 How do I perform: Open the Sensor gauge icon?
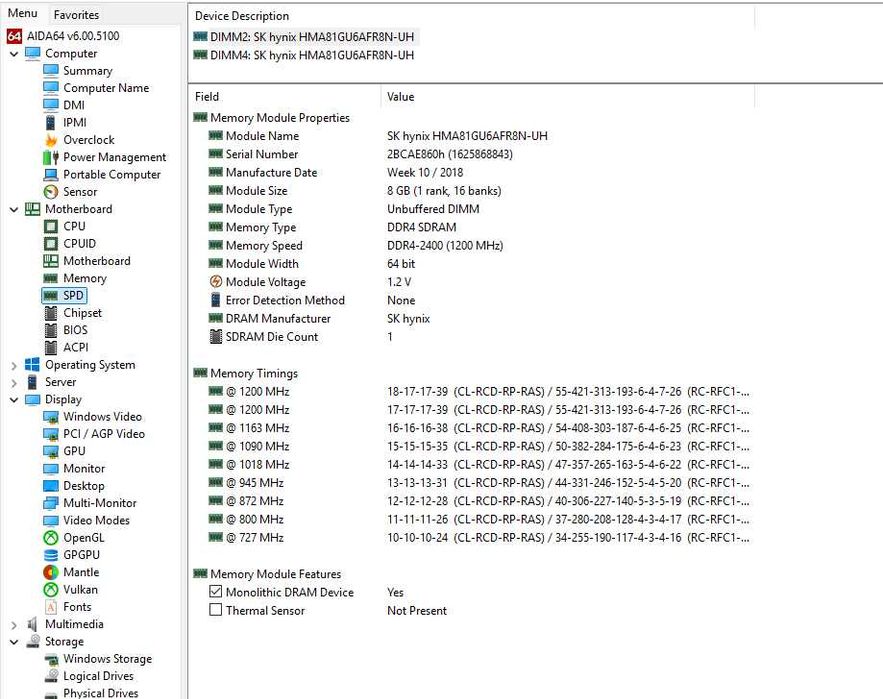(x=51, y=192)
